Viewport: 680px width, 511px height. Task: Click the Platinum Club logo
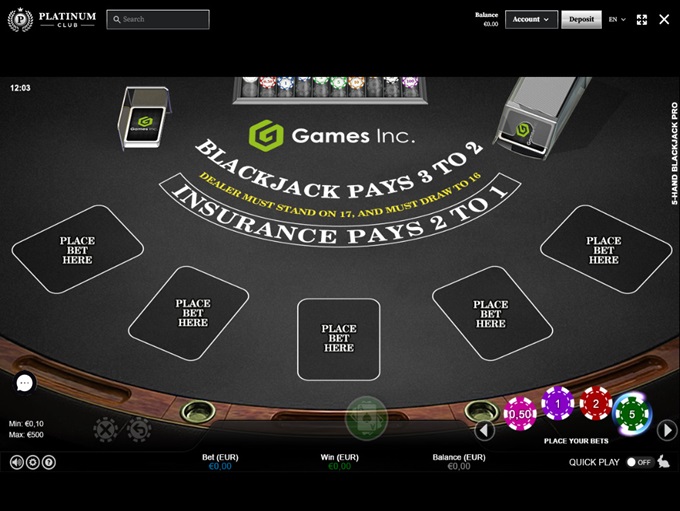pyautogui.click(x=52, y=20)
